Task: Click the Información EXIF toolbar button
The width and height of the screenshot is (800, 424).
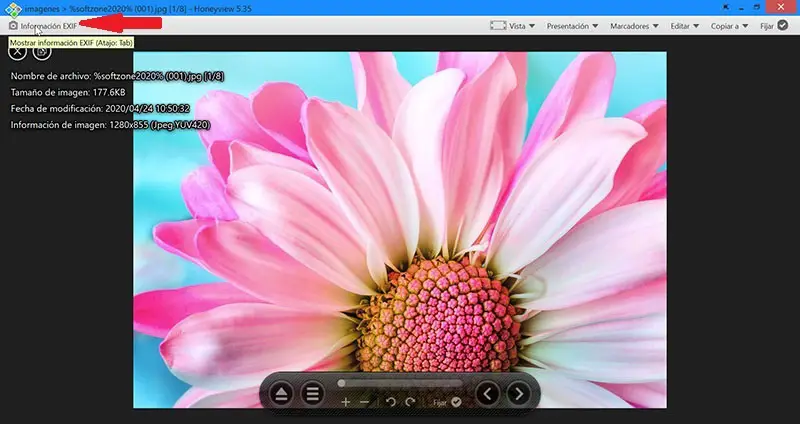Action: coord(43,26)
